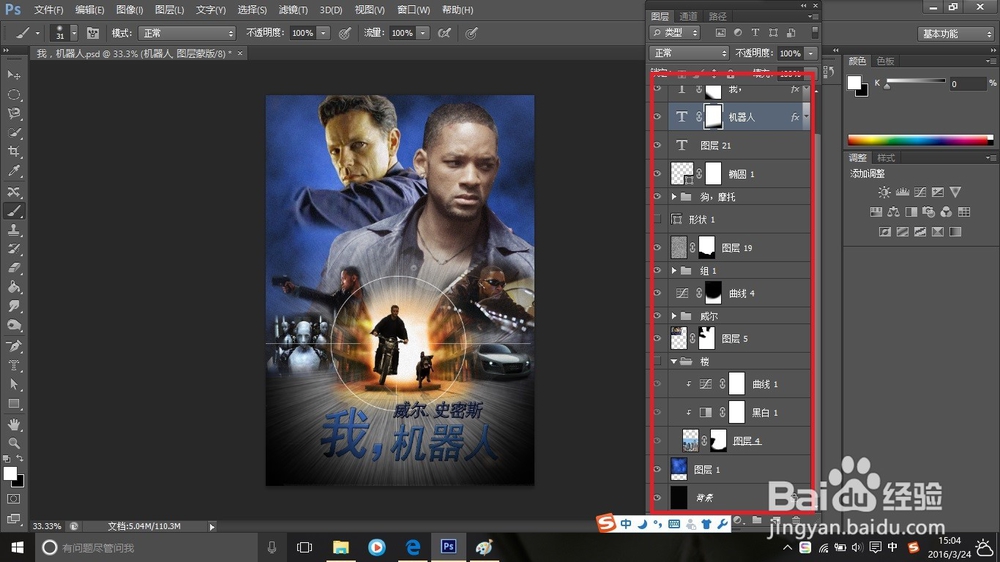Hide the 图层 19 layer
Screen dimensions: 1000x562
point(658,248)
